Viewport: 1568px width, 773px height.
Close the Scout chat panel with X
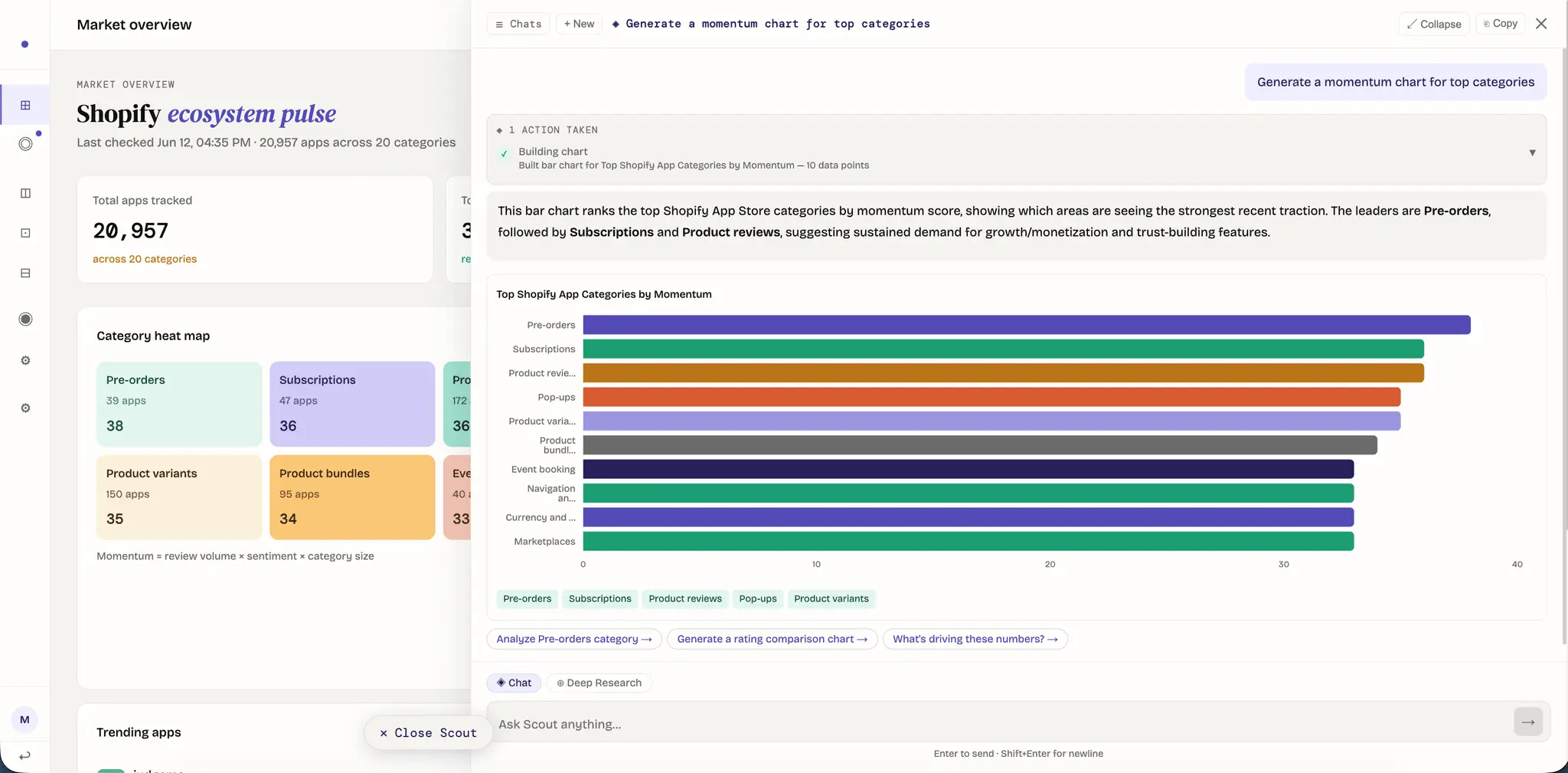(1541, 24)
